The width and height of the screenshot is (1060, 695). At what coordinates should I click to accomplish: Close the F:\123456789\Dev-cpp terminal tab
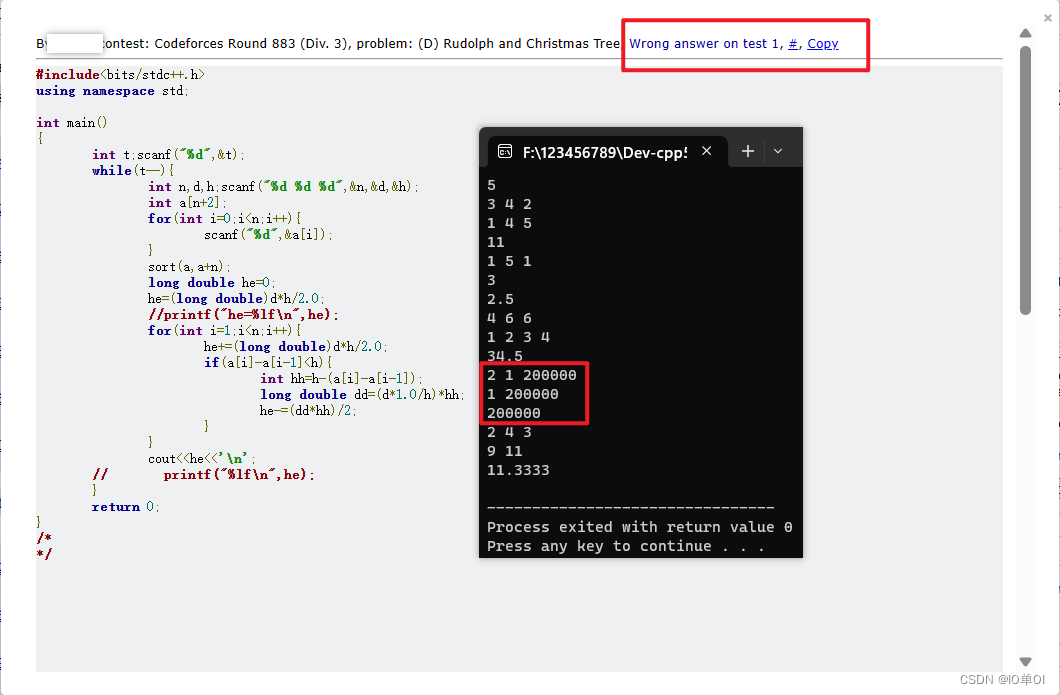[x=707, y=150]
